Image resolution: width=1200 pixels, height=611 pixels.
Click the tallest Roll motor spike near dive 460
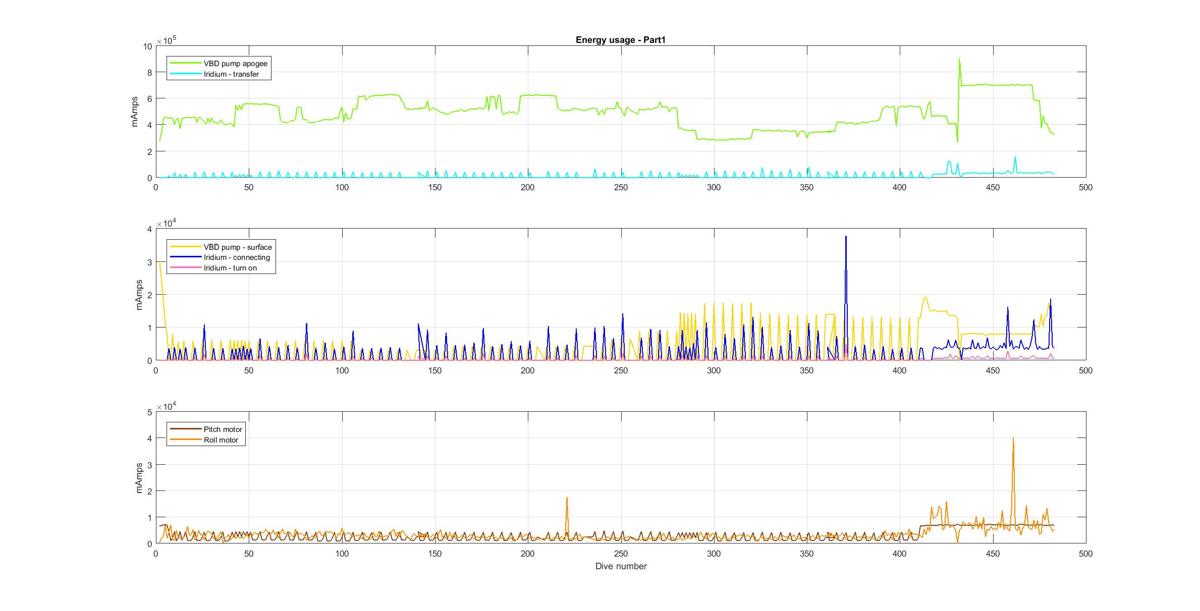tap(1013, 439)
